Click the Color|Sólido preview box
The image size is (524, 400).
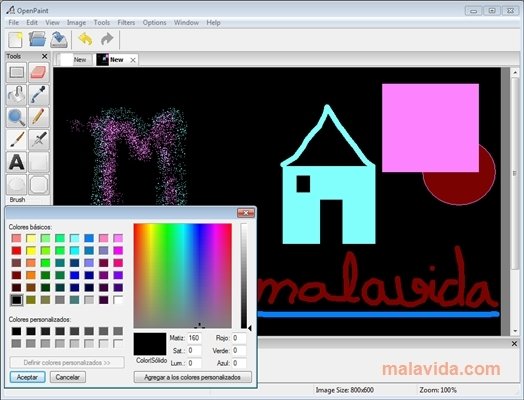(150, 344)
